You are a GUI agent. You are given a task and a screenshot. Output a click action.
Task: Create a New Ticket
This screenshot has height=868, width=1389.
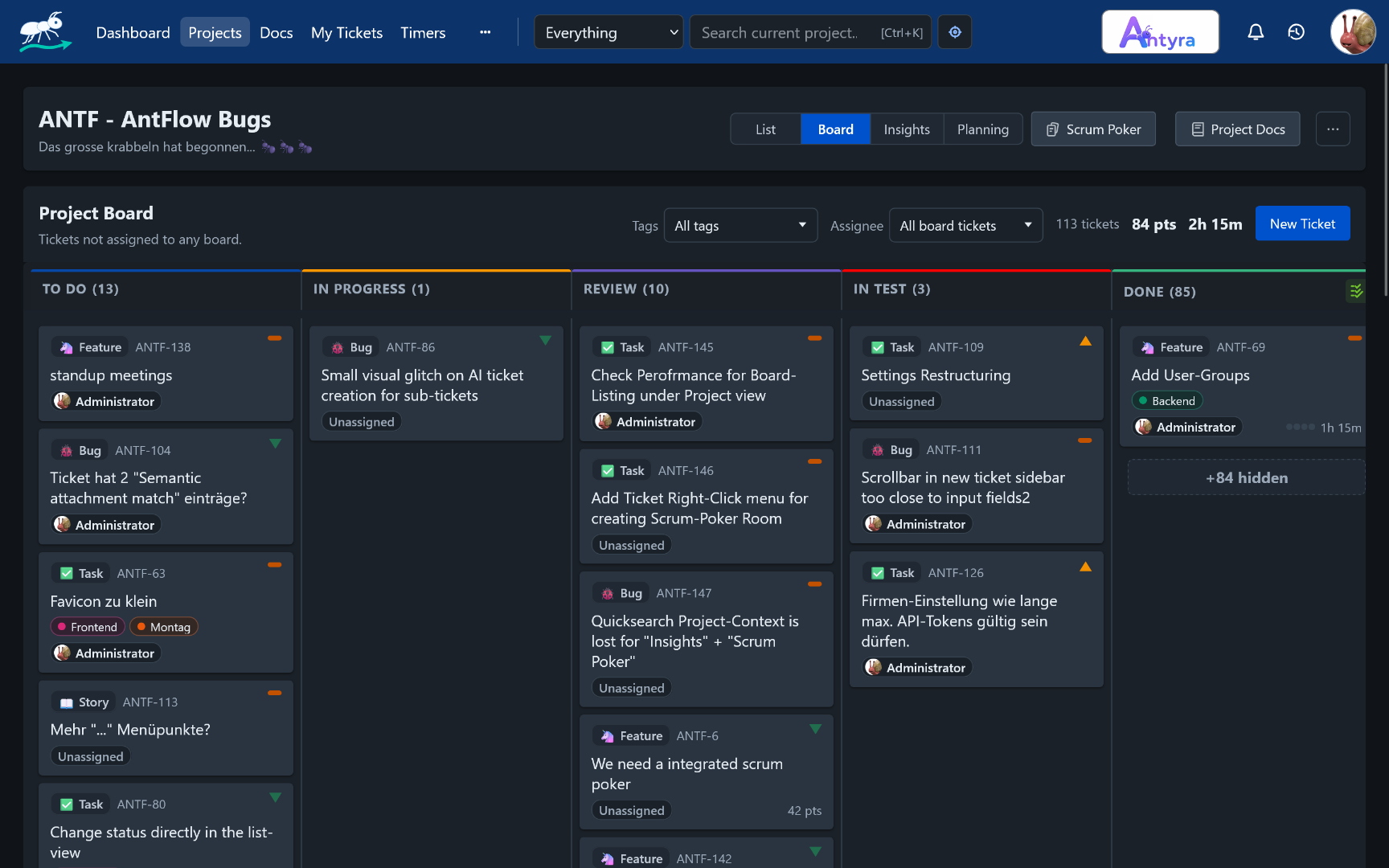point(1302,223)
